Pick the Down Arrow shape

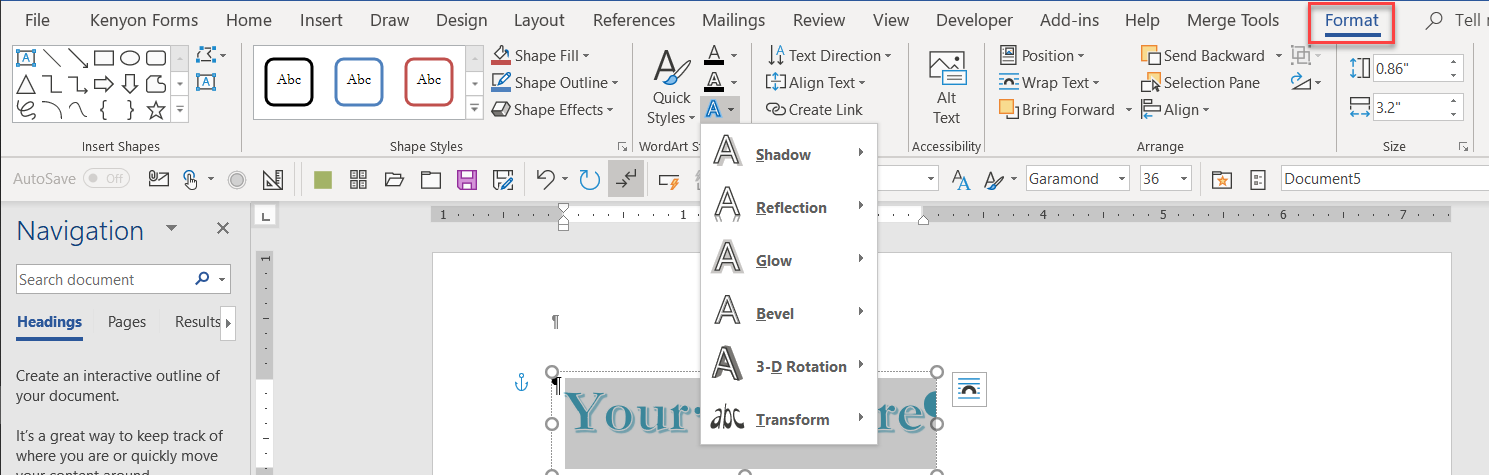click(x=130, y=84)
